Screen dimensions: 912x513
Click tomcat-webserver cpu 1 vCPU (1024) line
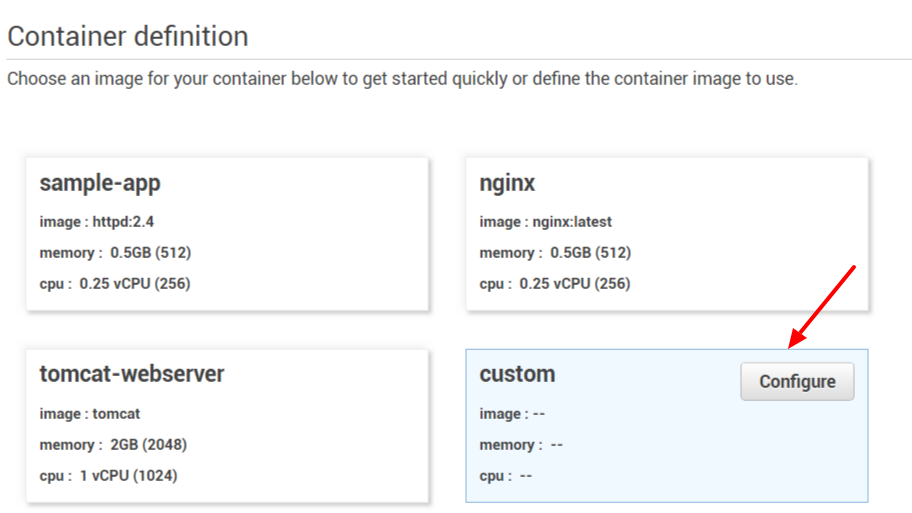tap(108, 476)
